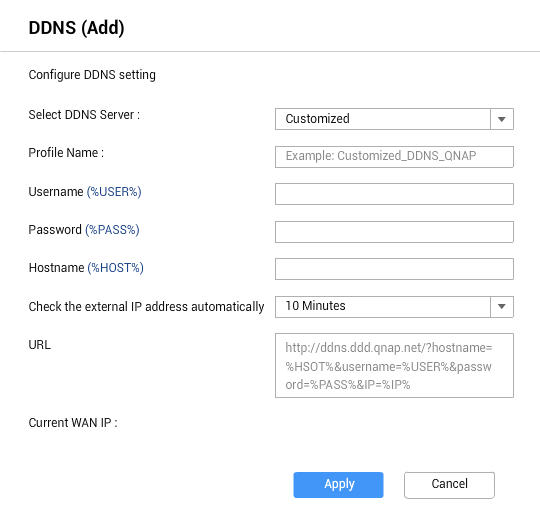The width and height of the screenshot is (540, 520).
Task: Click the Select DDNS Server label
Action: [84, 115]
